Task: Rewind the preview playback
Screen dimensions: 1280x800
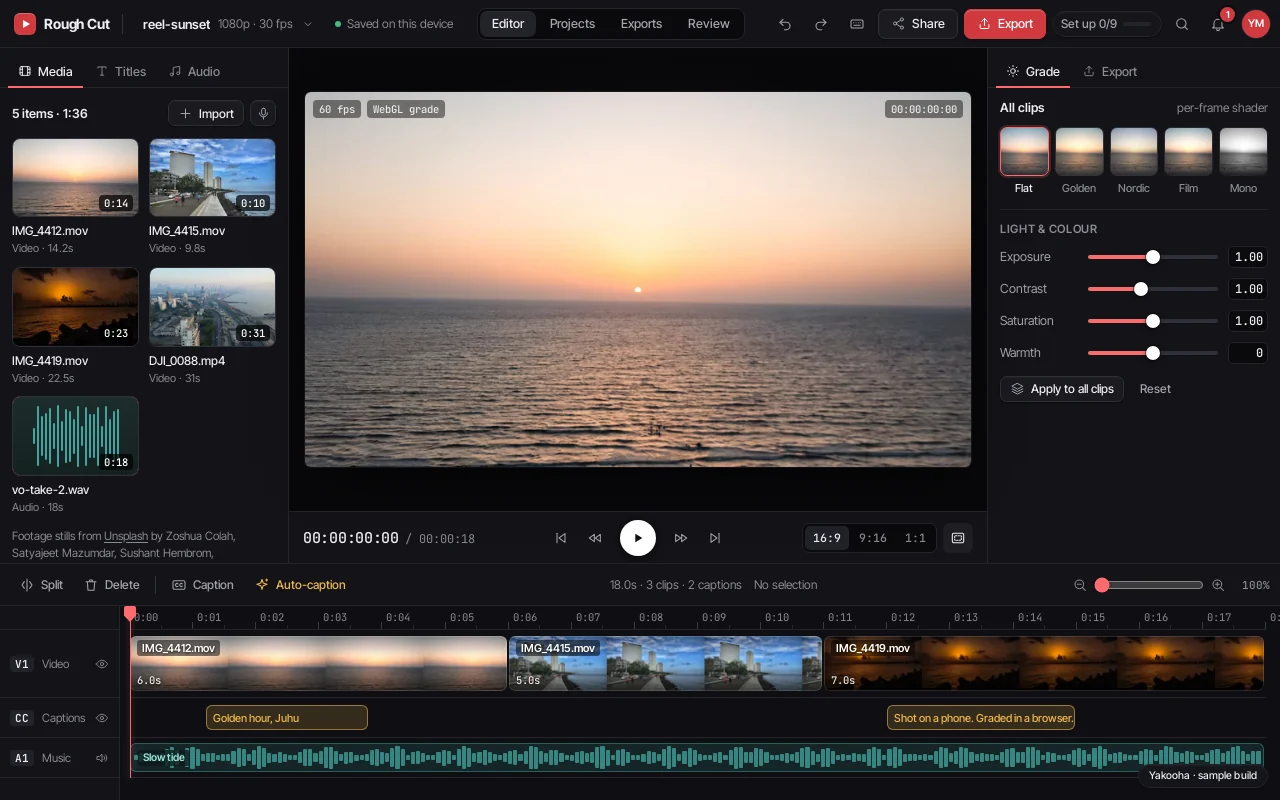Action: pyautogui.click(x=595, y=538)
